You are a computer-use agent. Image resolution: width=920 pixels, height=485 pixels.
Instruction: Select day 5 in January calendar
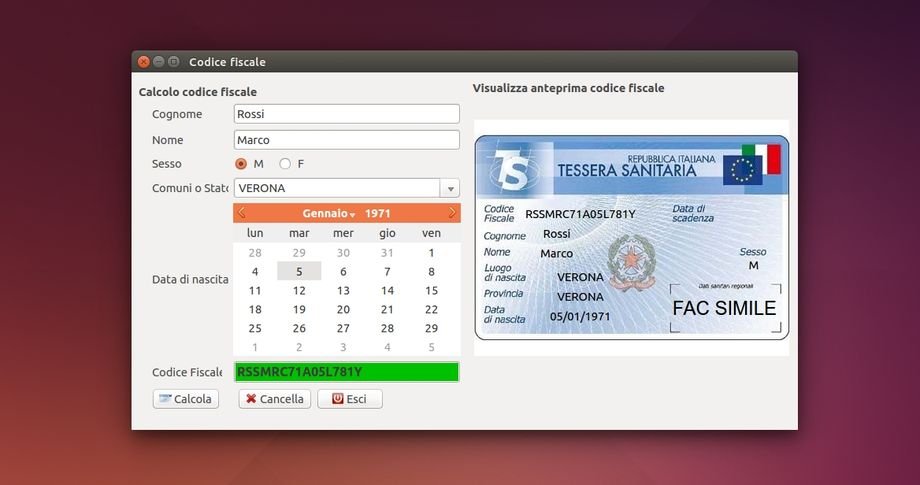[299, 272]
